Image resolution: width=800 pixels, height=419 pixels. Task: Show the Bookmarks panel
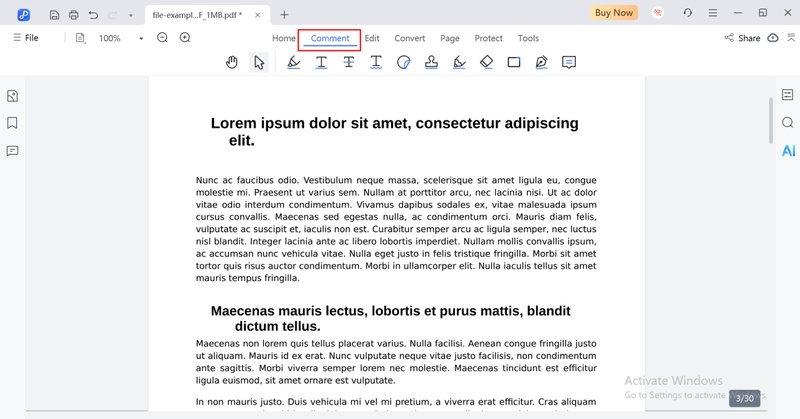(13, 123)
